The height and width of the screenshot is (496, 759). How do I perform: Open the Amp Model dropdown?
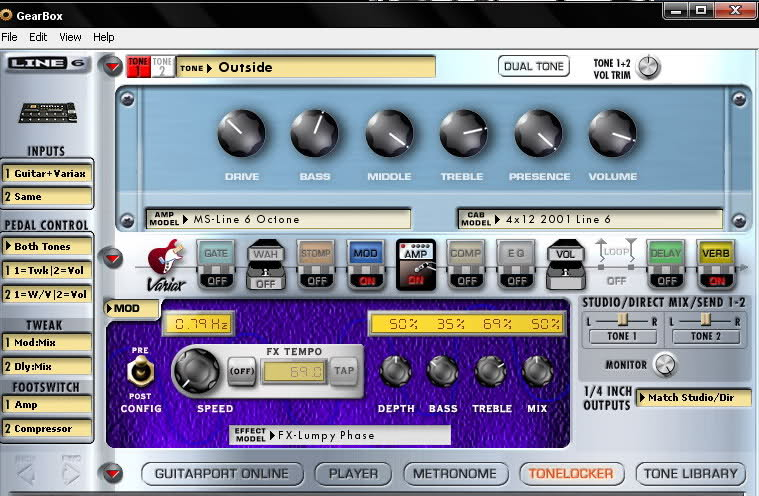click(279, 219)
